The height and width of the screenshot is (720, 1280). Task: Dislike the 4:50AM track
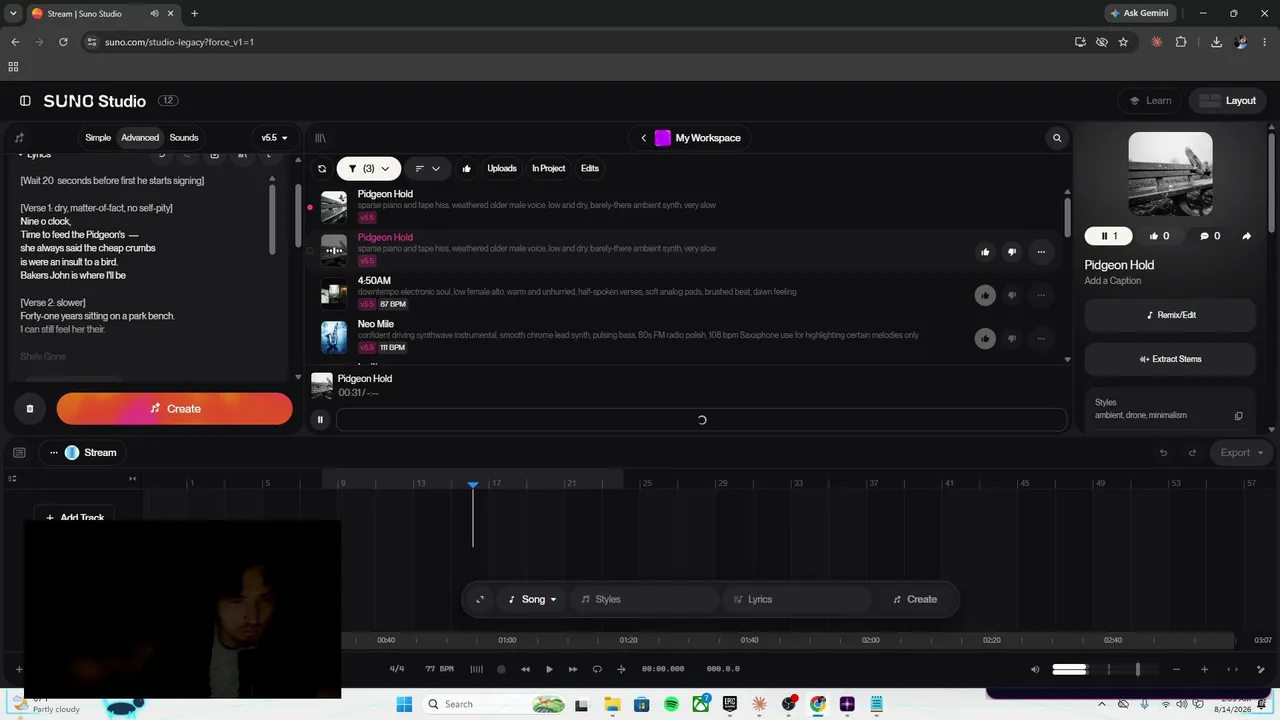tap(1012, 295)
